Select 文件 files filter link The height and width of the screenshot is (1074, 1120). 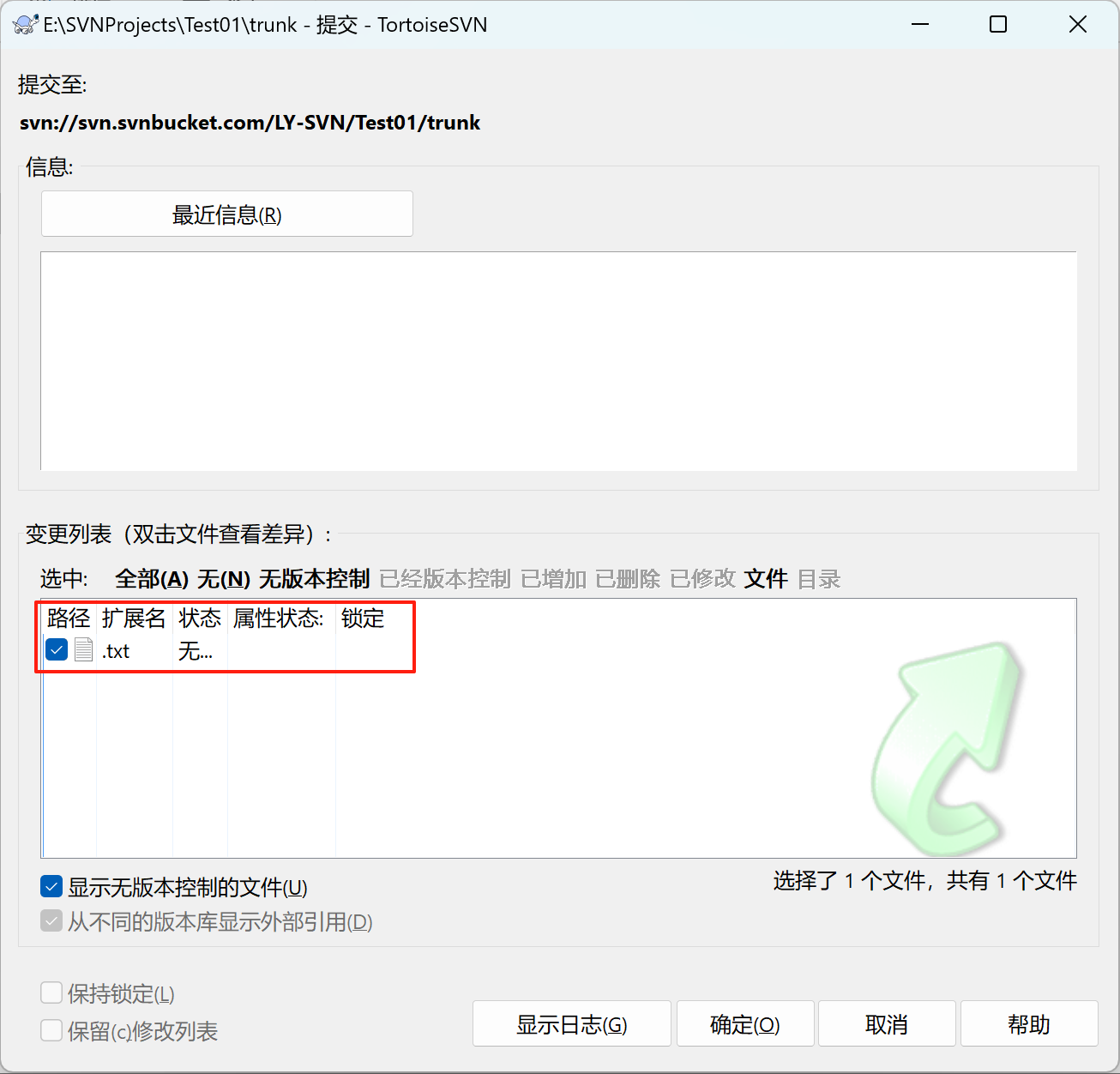coord(766,579)
